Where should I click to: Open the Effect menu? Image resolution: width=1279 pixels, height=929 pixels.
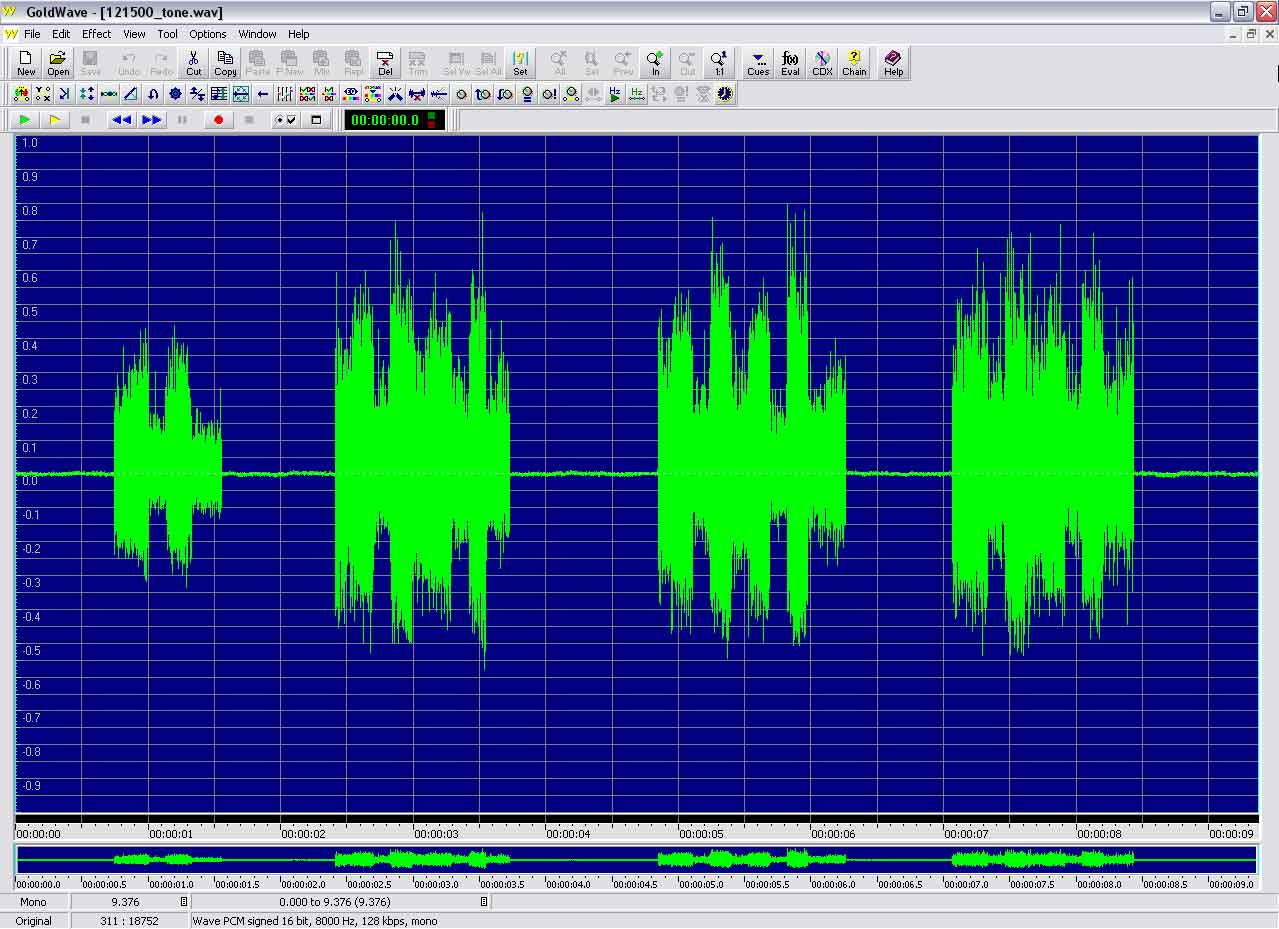[97, 34]
